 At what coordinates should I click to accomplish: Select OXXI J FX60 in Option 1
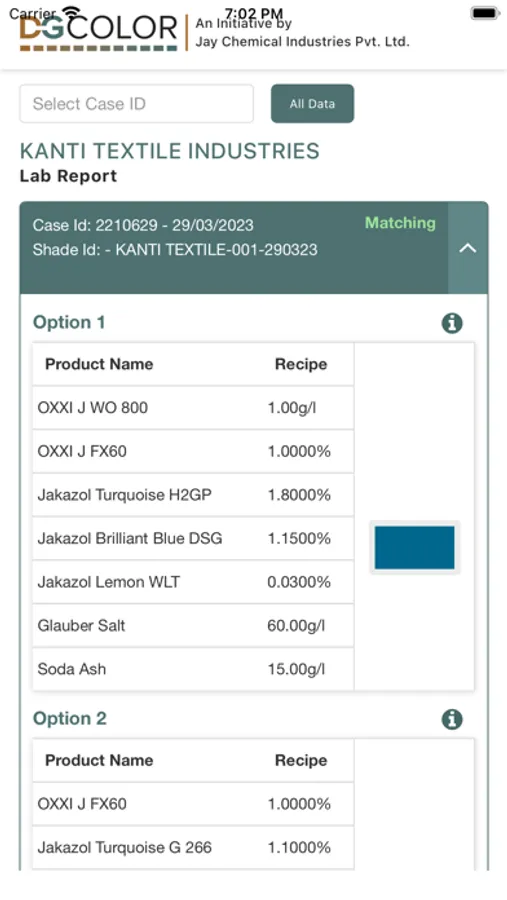point(82,451)
